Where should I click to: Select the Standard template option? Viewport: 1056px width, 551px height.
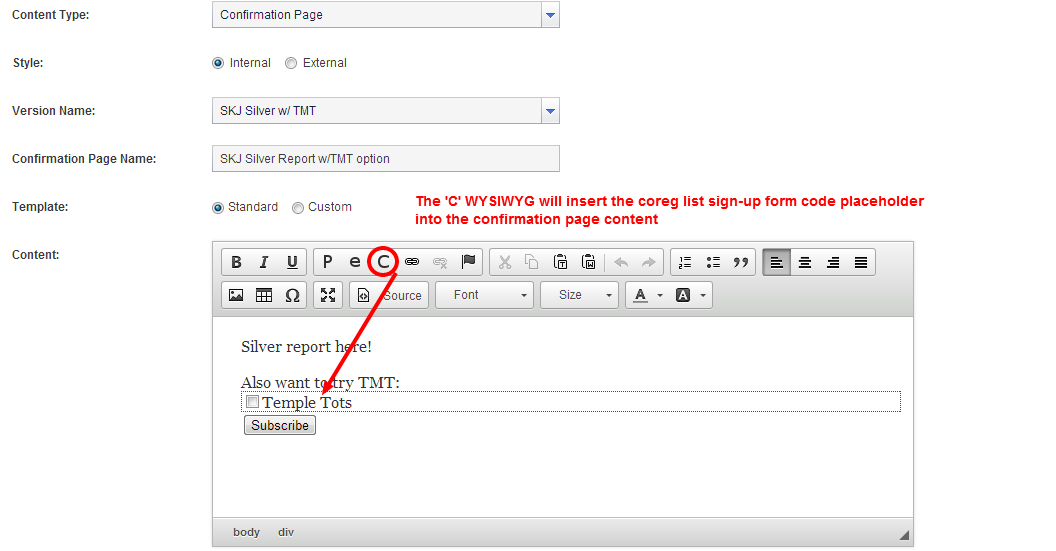tap(218, 207)
